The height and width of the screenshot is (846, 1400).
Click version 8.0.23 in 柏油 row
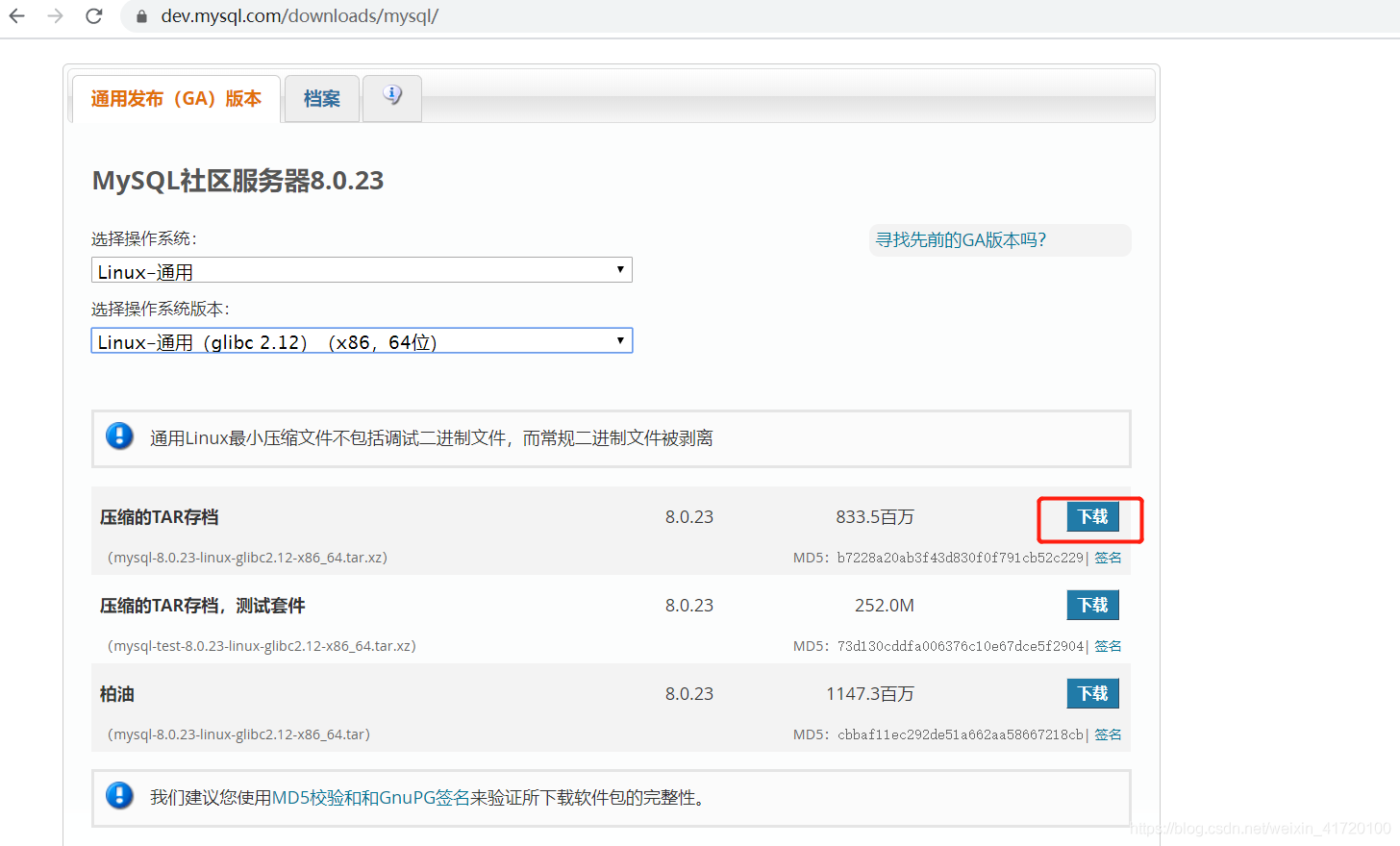[x=689, y=694]
